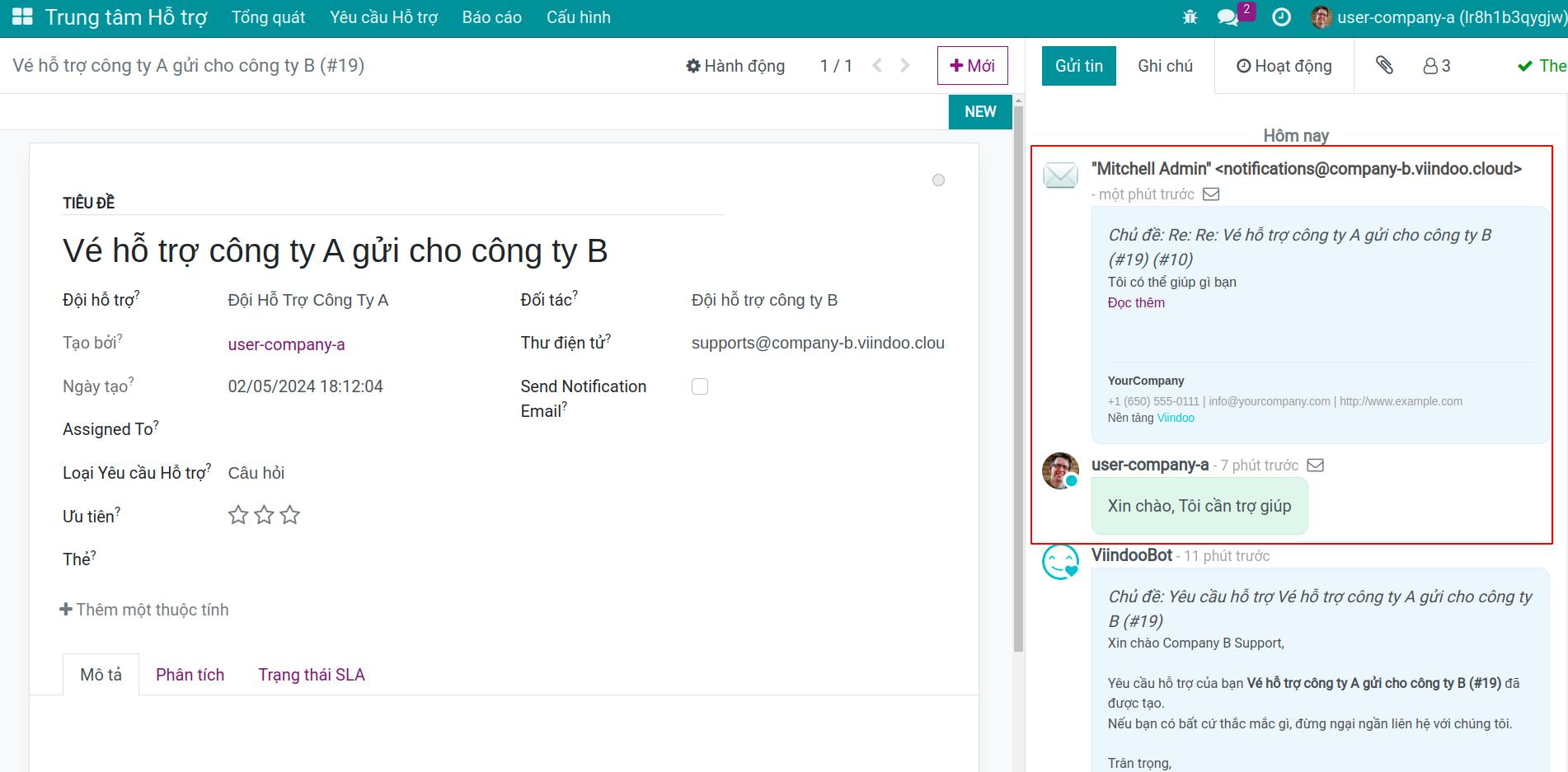This screenshot has width=1568, height=772.
Task: Select the Mô tả tab
Action: click(x=101, y=675)
